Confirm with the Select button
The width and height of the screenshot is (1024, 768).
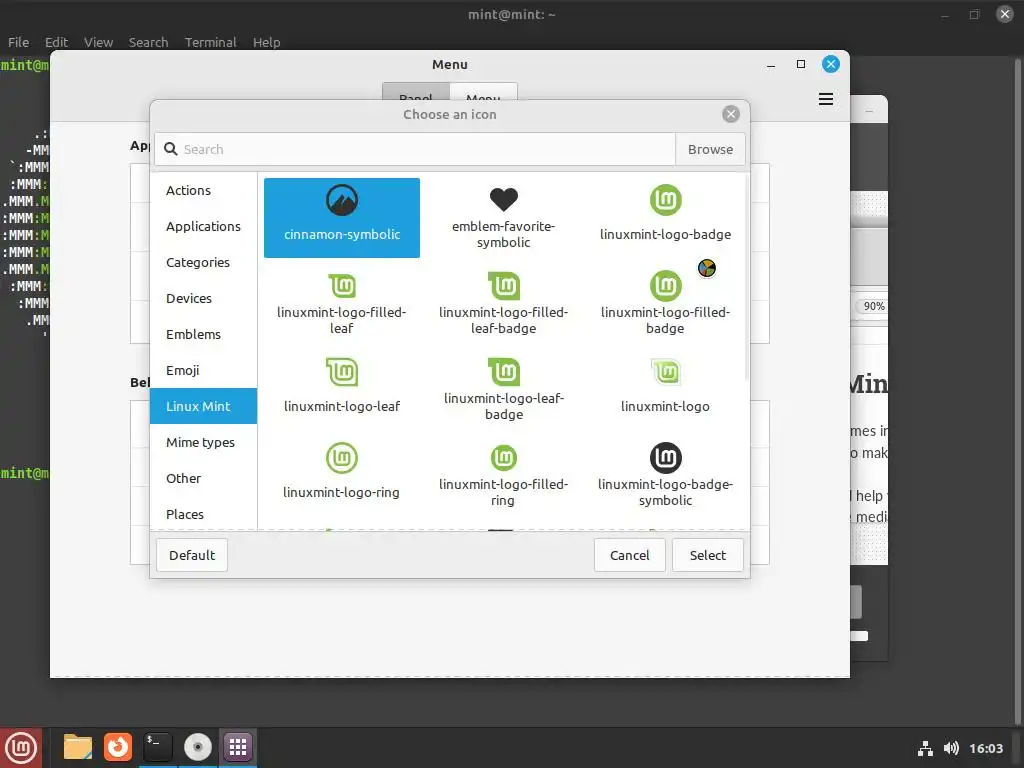(708, 555)
